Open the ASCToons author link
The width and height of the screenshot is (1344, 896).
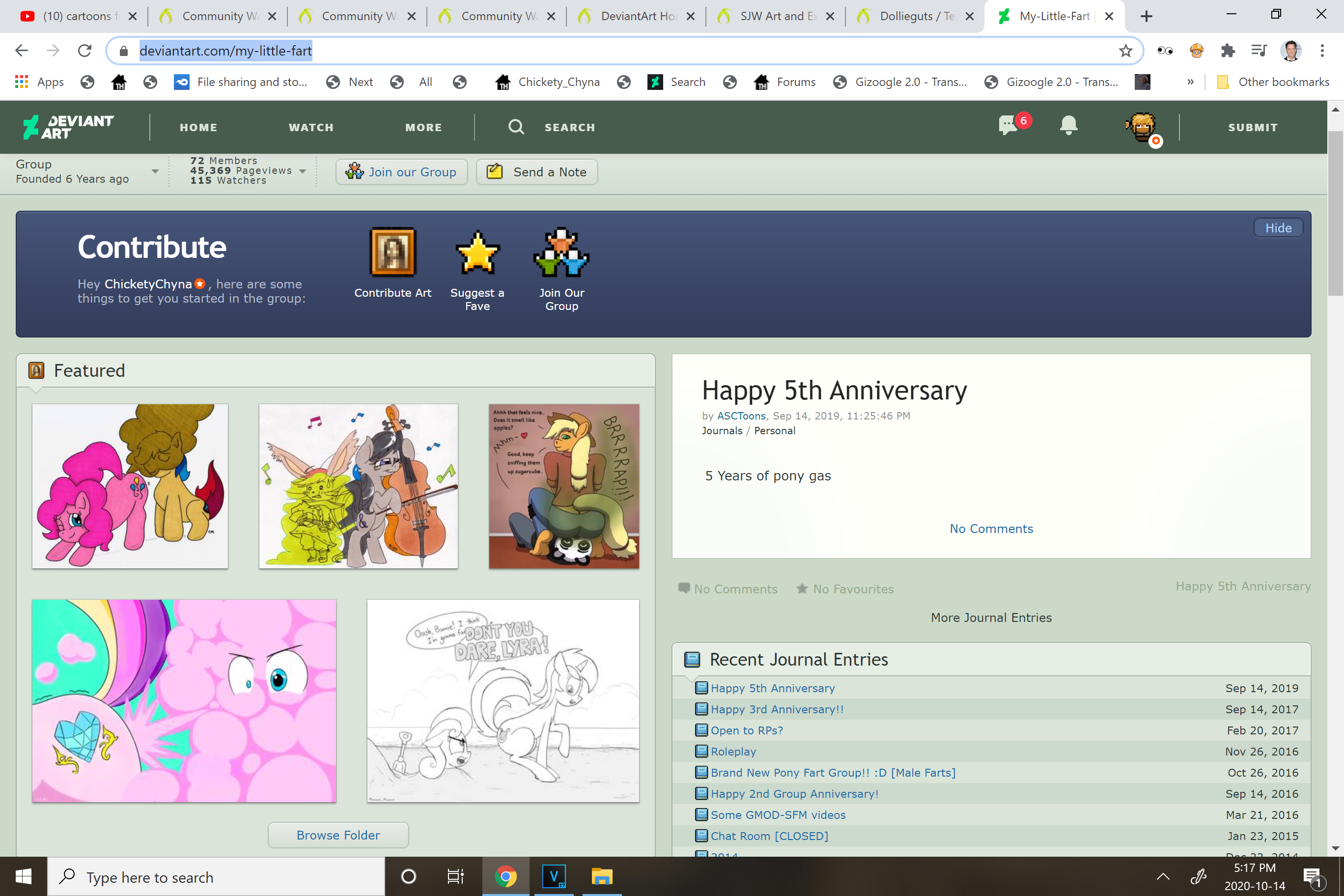pos(741,416)
